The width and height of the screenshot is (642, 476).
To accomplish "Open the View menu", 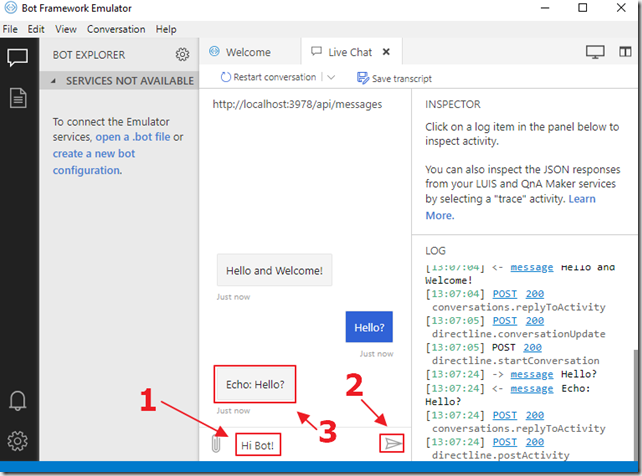I will [66, 29].
